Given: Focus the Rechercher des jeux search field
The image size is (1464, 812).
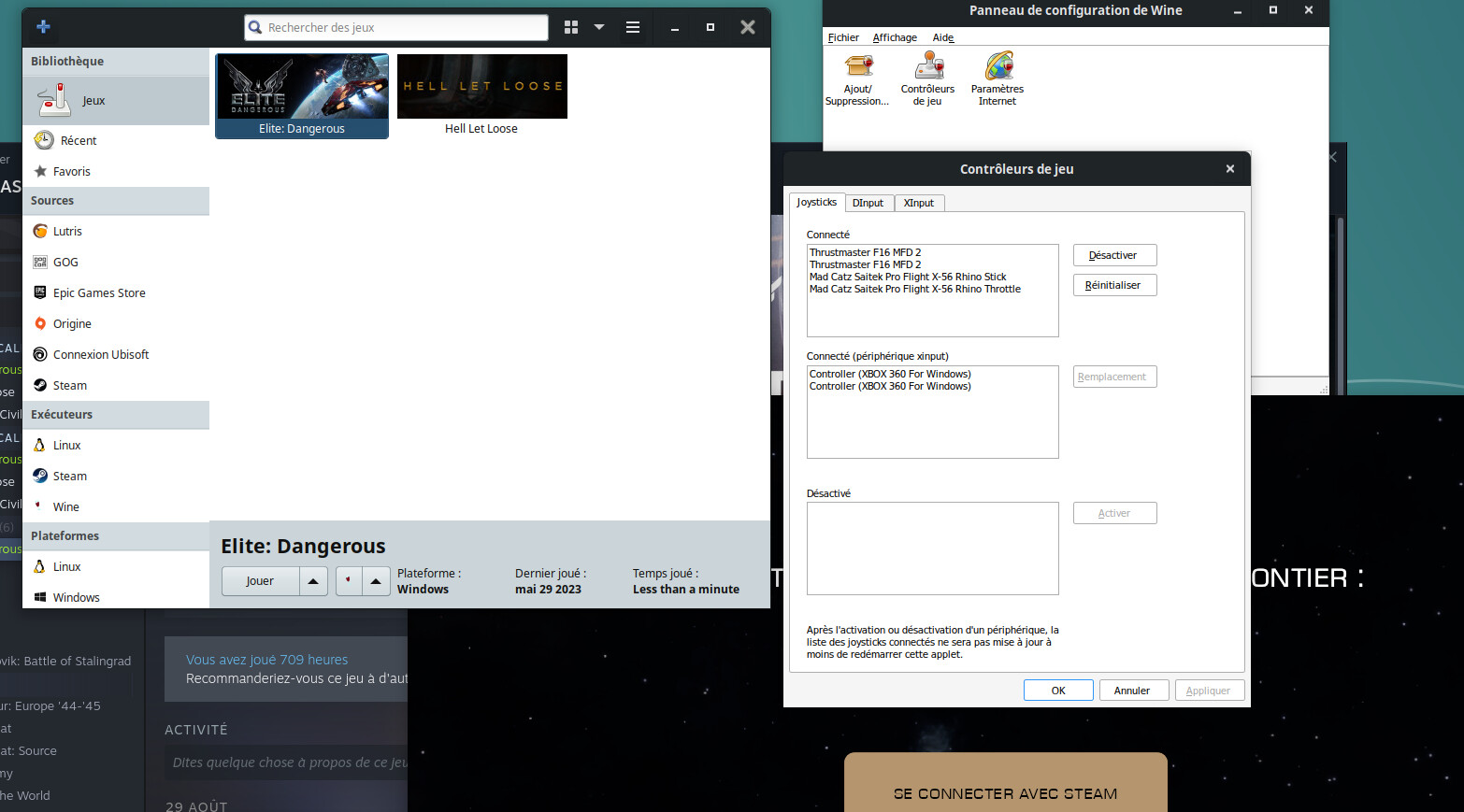Looking at the screenshot, I should point(396,27).
